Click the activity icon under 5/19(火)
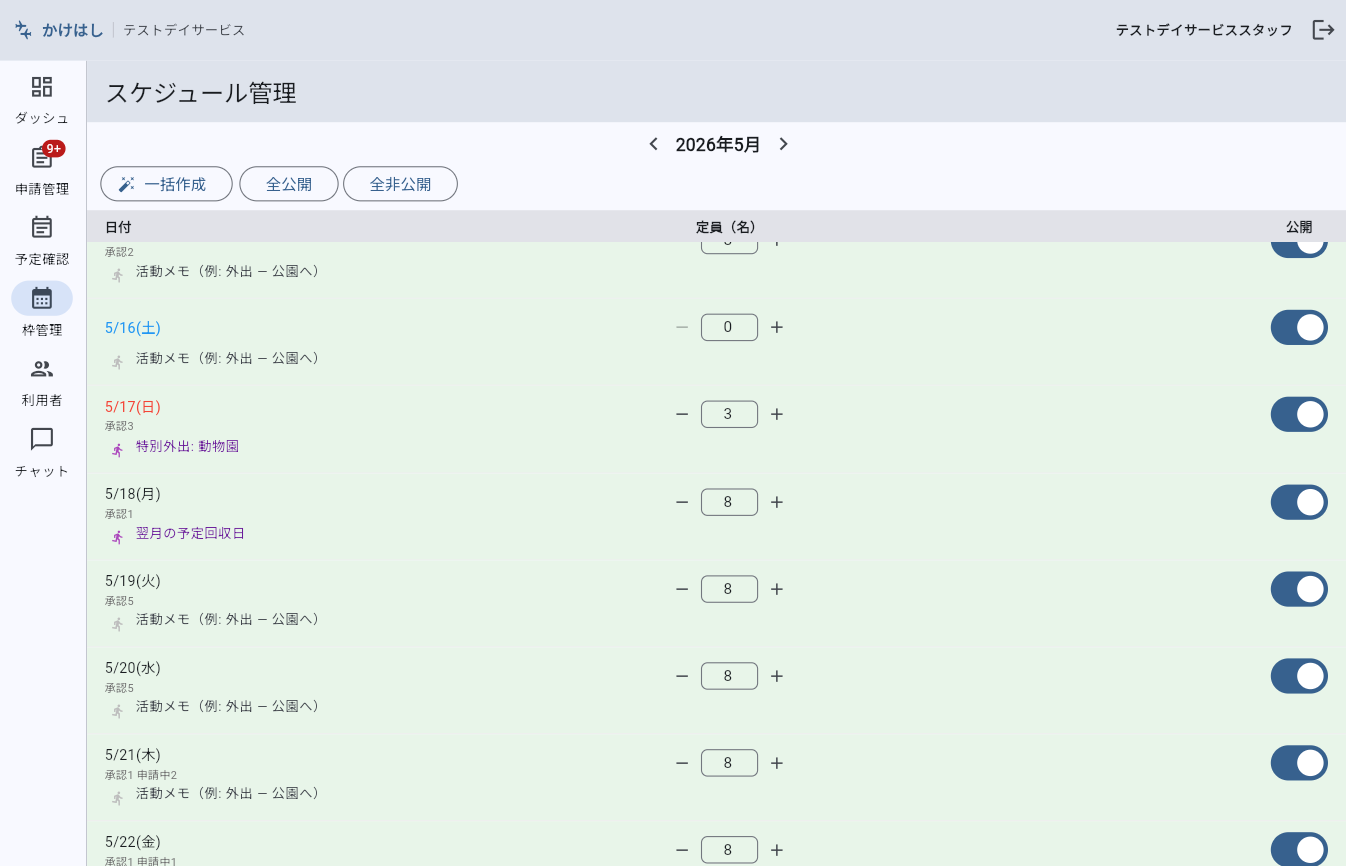 [x=118, y=624]
